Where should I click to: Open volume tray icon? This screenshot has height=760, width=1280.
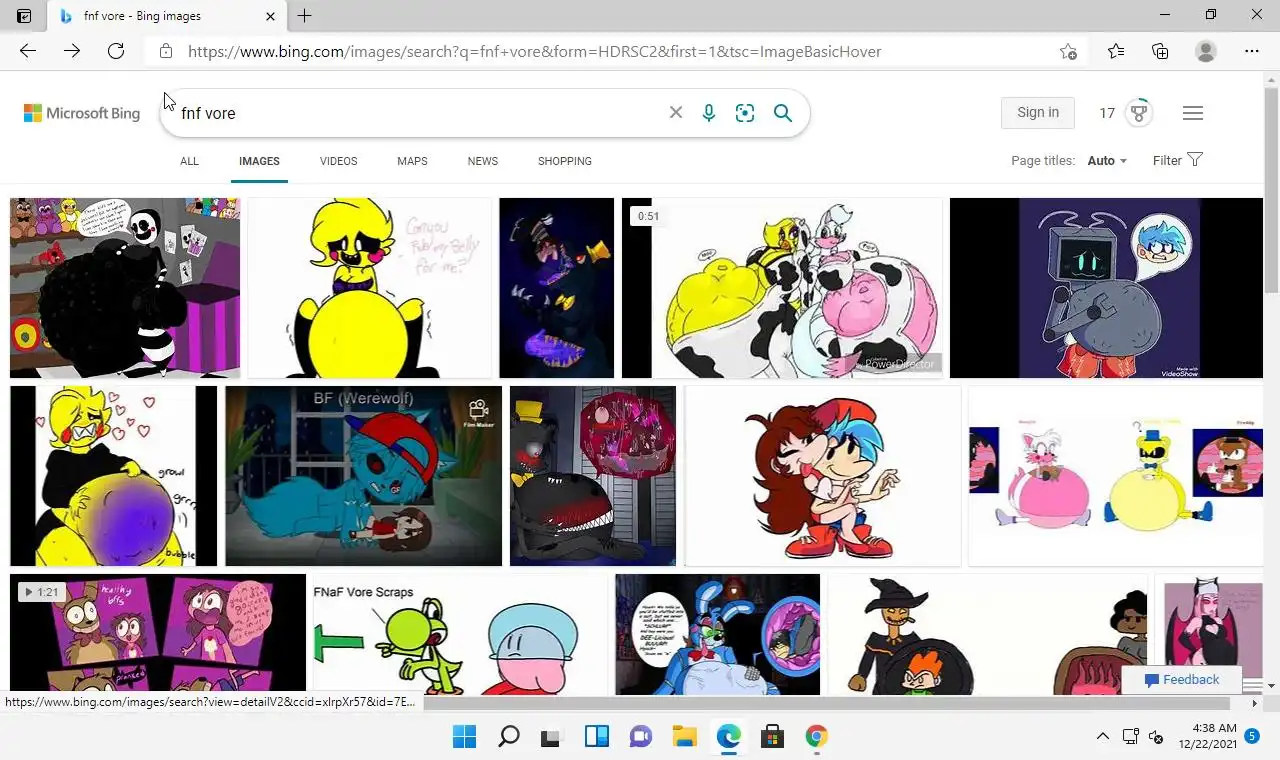(x=1155, y=737)
